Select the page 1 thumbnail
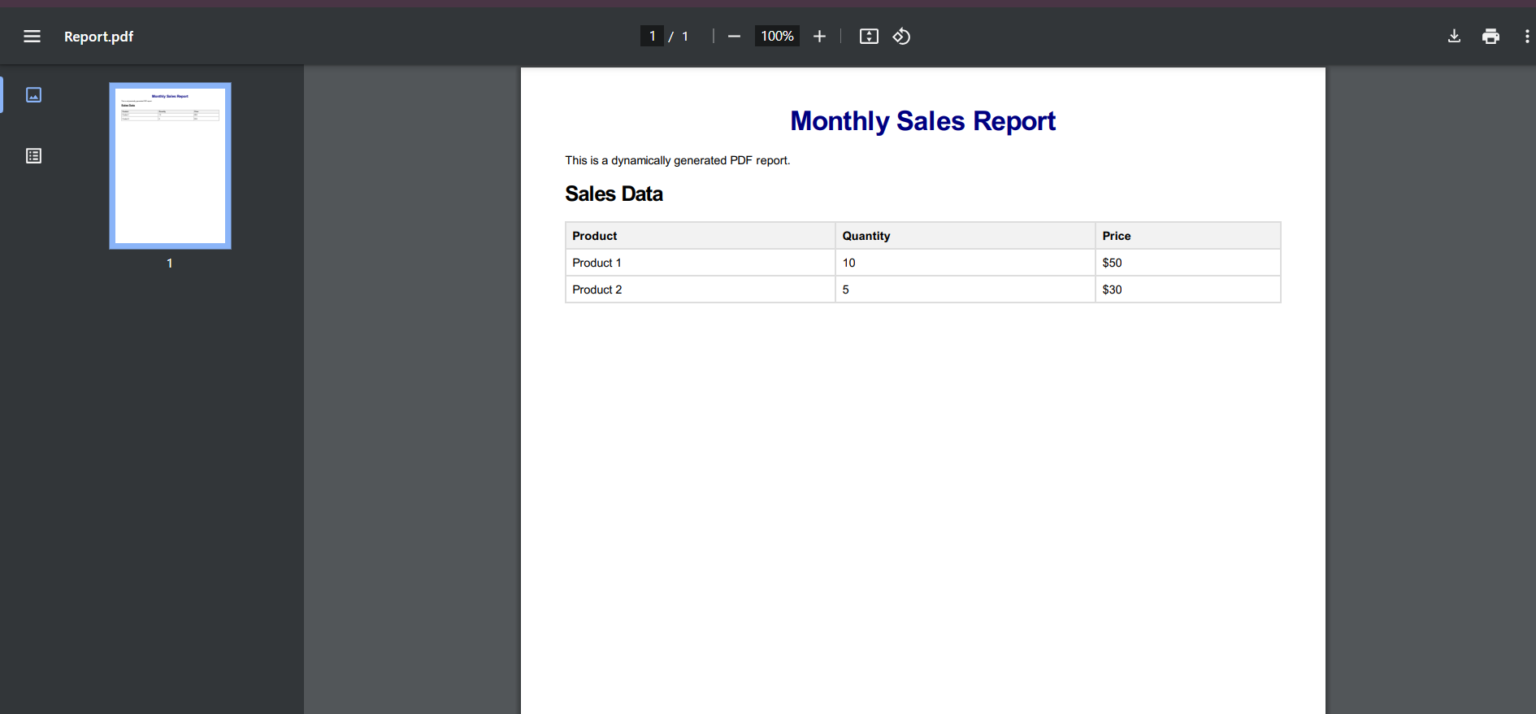The width and height of the screenshot is (1536, 714). (x=169, y=165)
